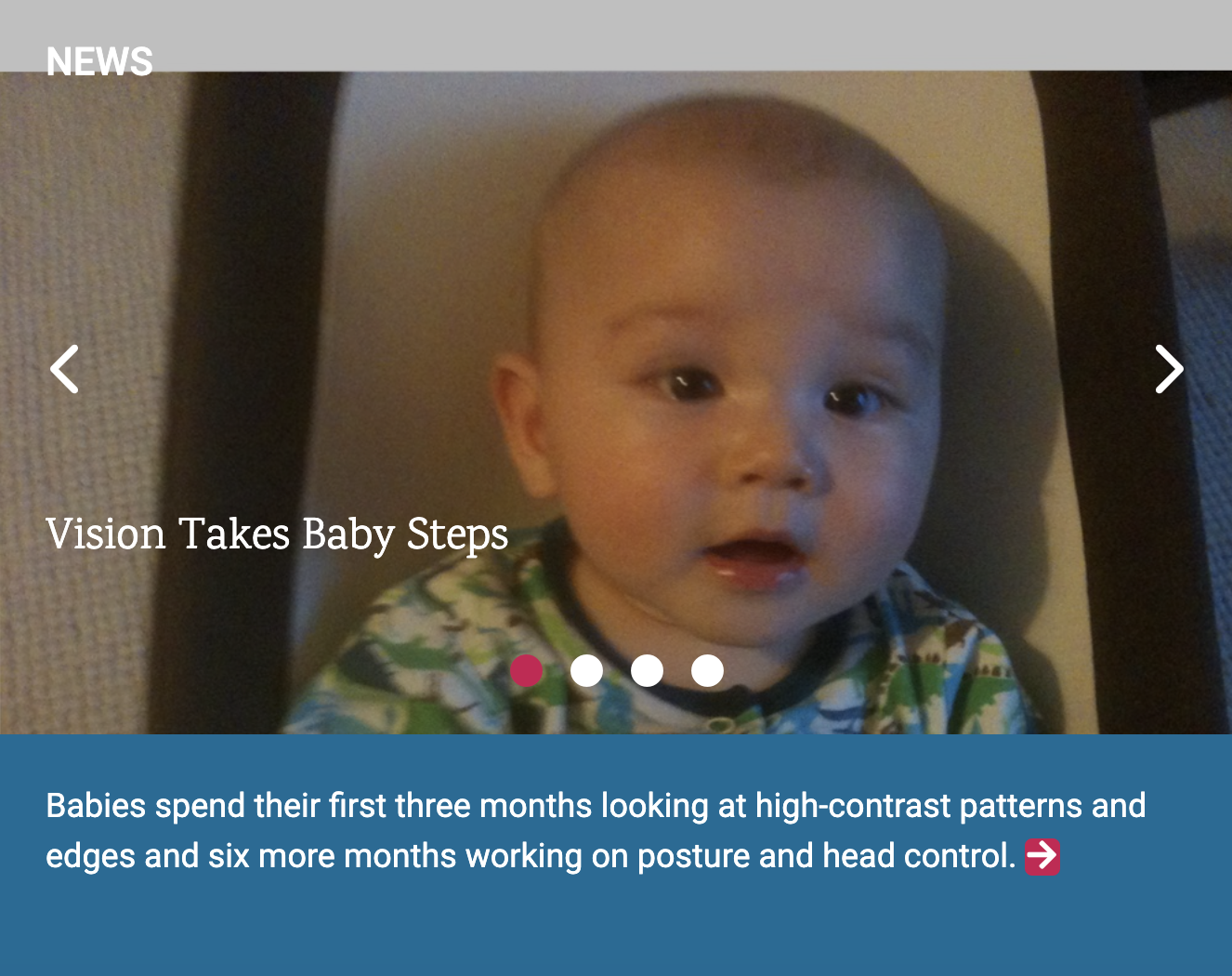Jump to the third carousel dot
This screenshot has width=1232, height=976.
[647, 670]
